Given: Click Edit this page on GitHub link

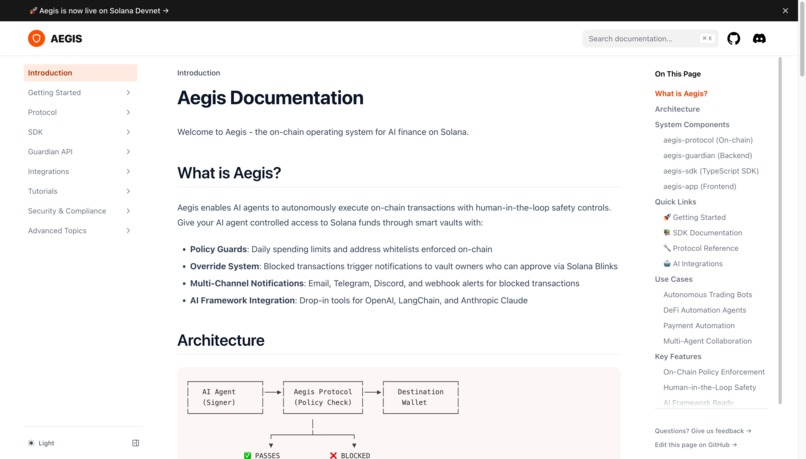Looking at the screenshot, I should coord(695,445).
